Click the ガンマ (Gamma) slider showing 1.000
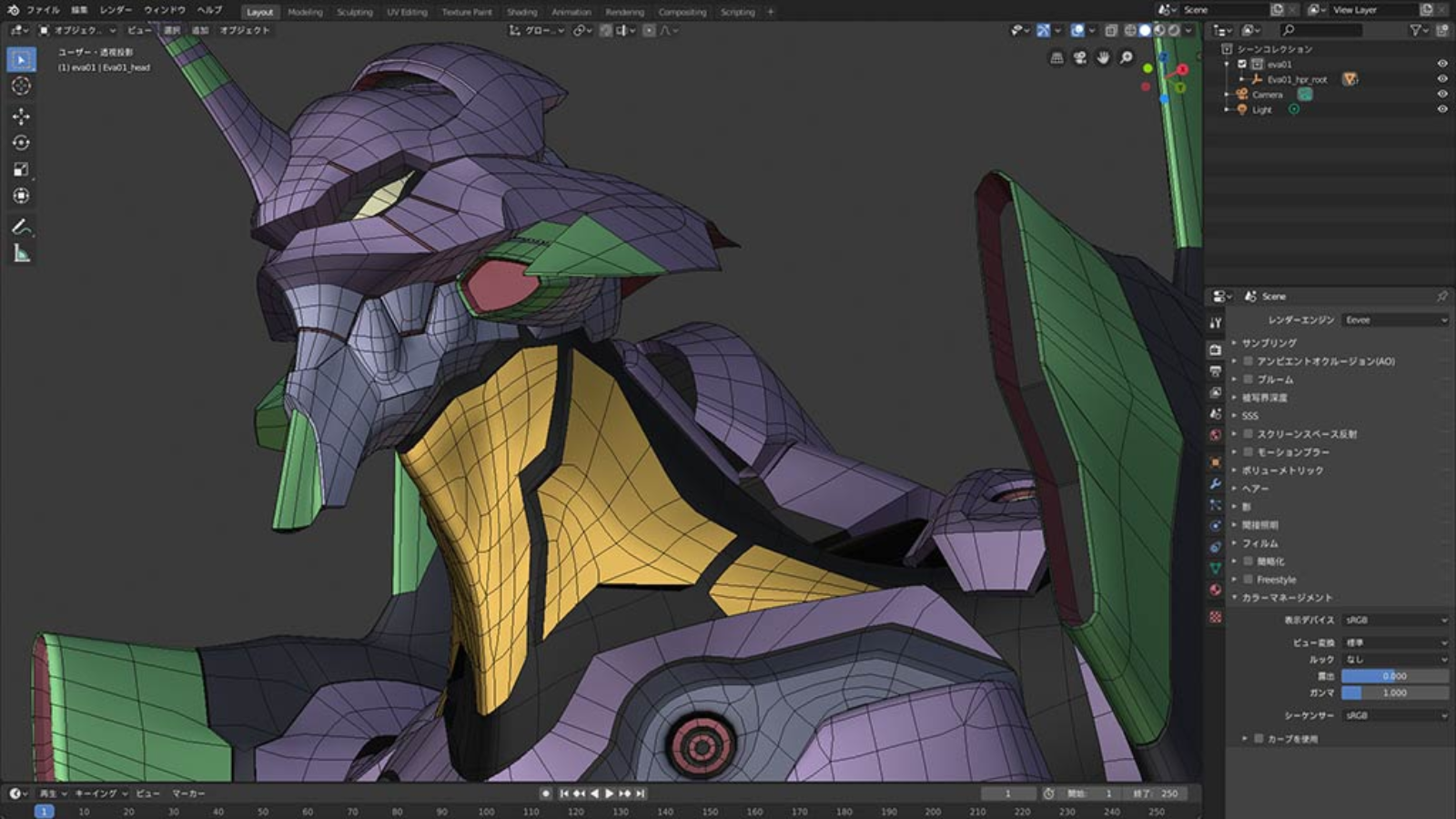Screen dimensions: 1456x819 1395,693
